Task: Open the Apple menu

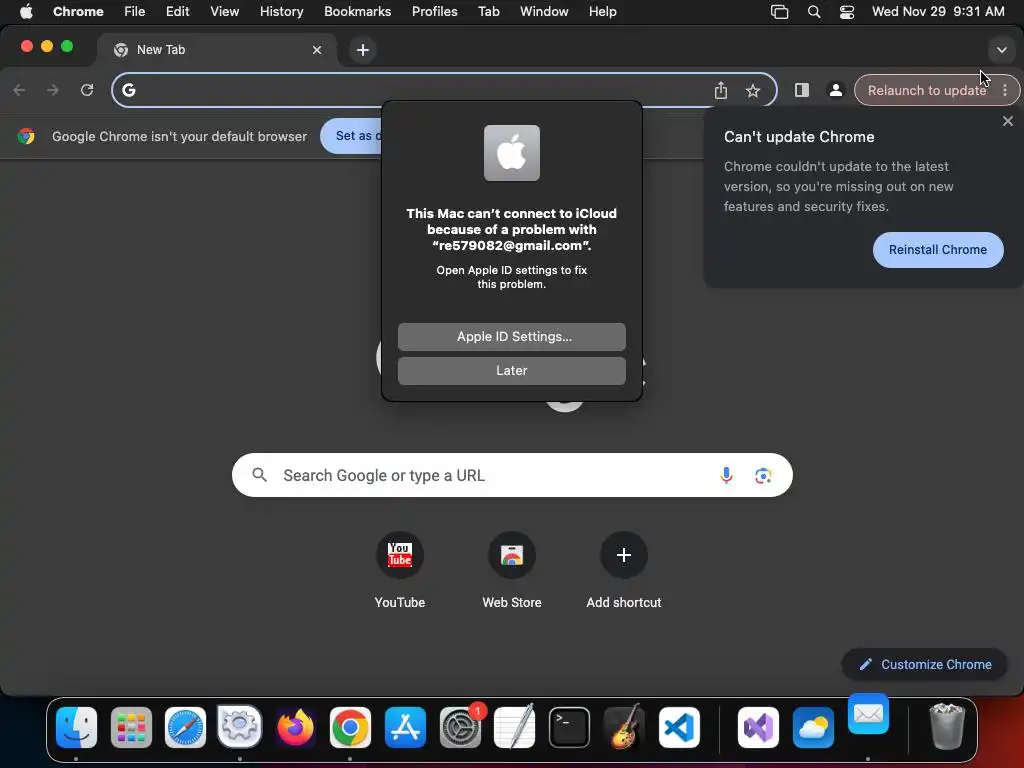Action: 26,11
